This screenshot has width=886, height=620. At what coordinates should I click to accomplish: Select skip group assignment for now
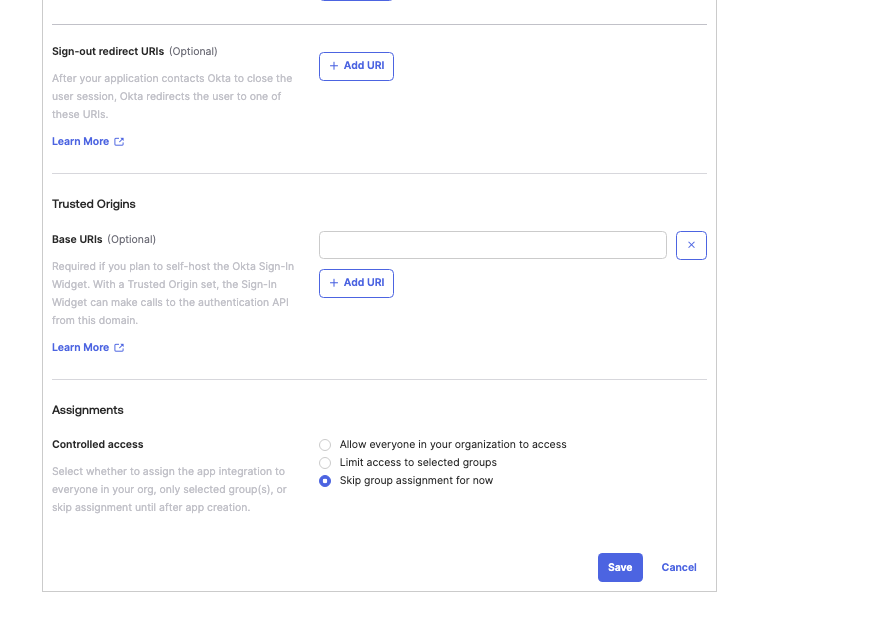click(324, 480)
